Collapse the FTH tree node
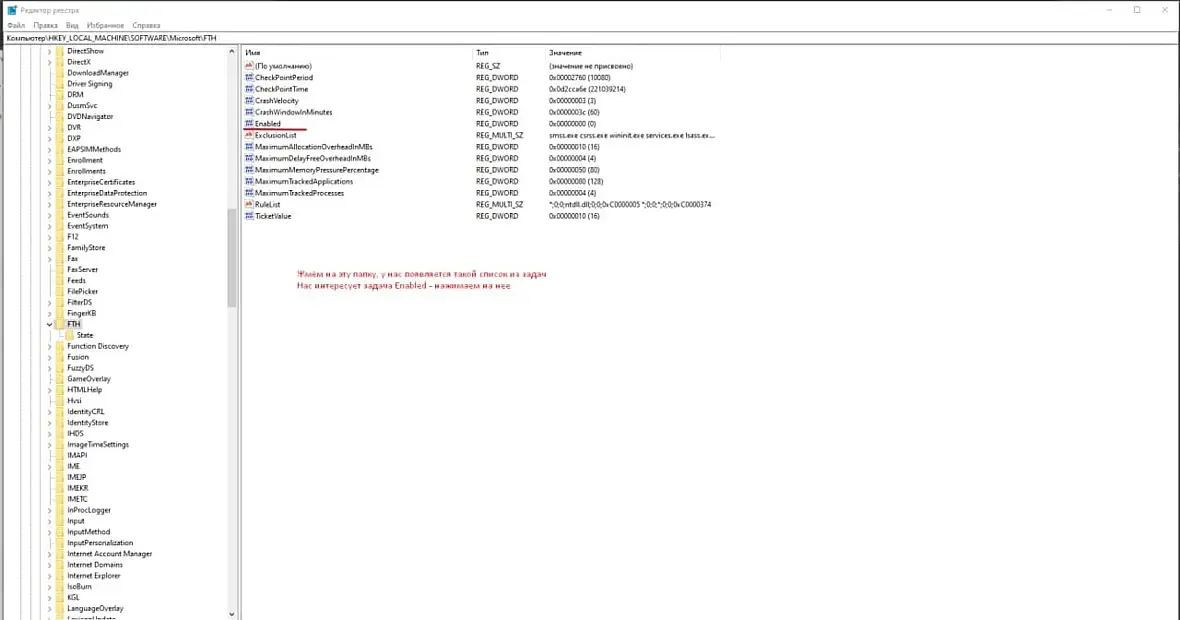The height and width of the screenshot is (620, 1180). pyautogui.click(x=50, y=324)
